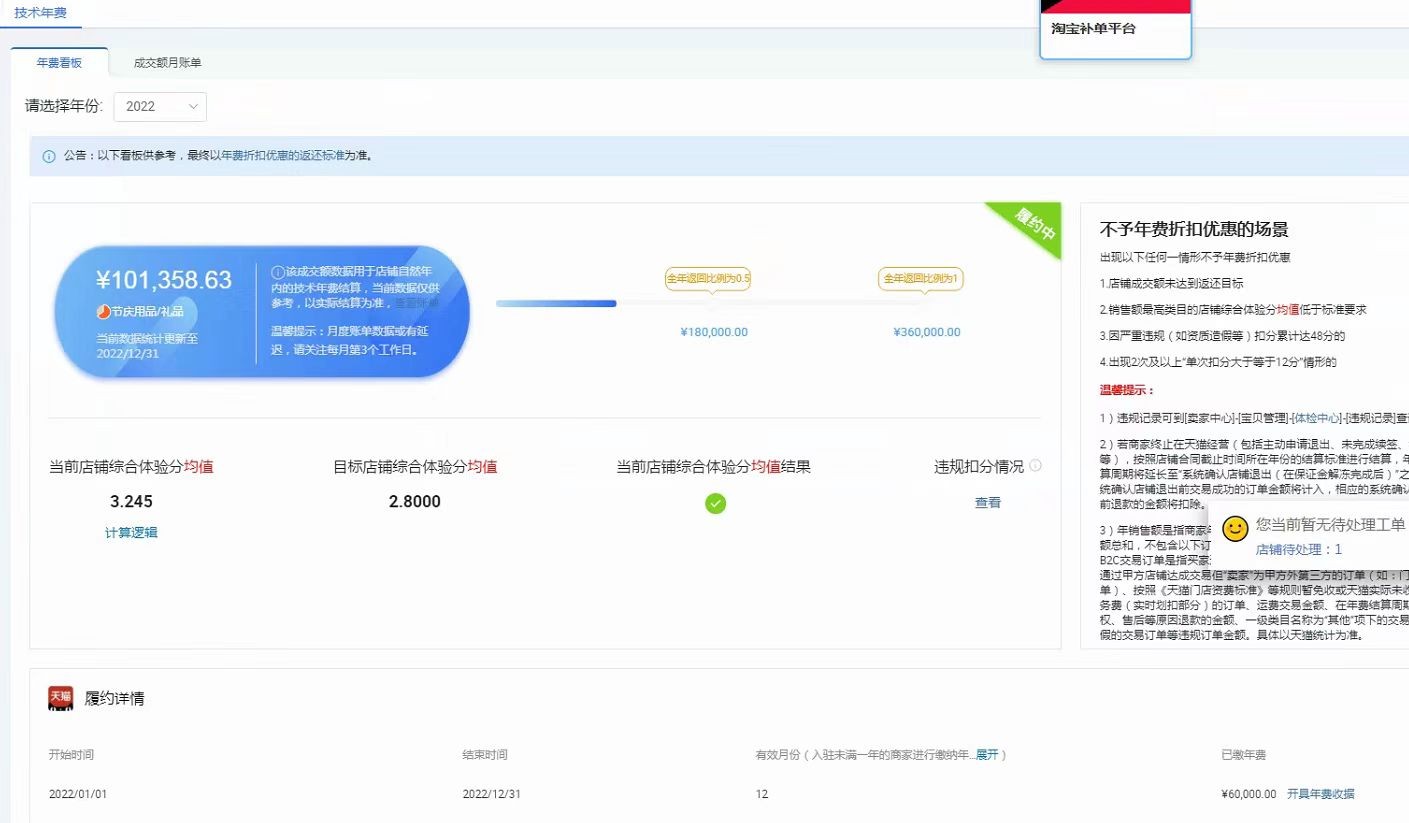Click the 全年返回比例为0.5 milestone label

click(x=708, y=278)
